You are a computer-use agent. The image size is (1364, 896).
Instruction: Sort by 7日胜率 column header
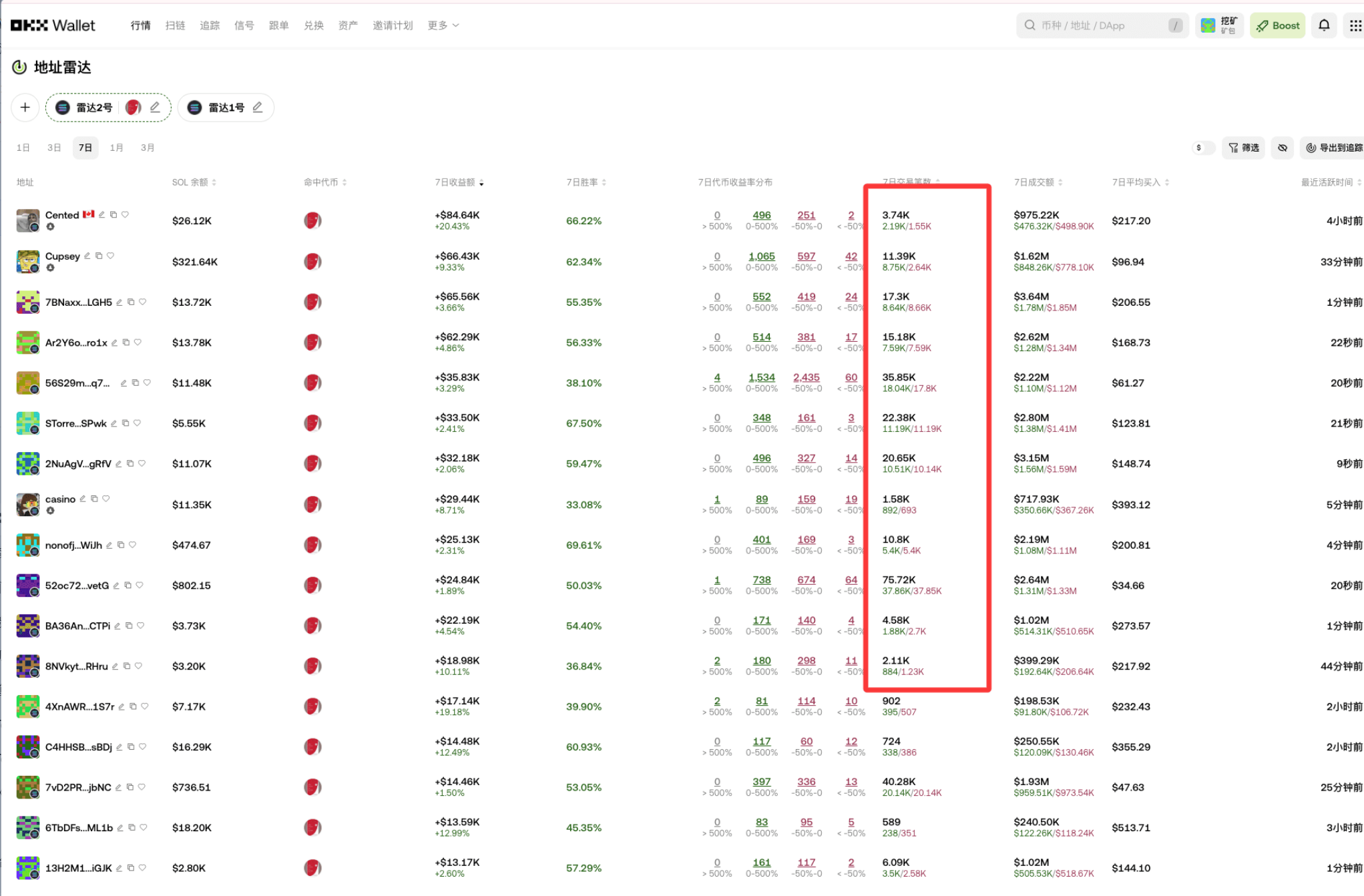coord(586,182)
